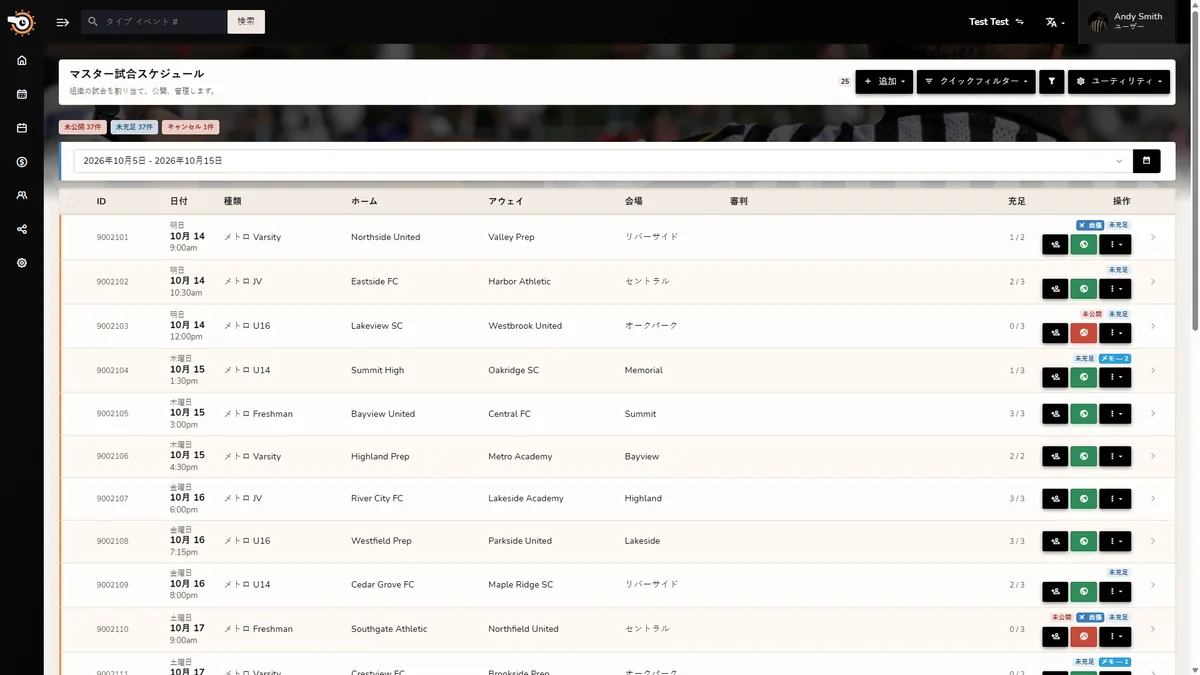Assign official to game 9002101

coord(1055,244)
